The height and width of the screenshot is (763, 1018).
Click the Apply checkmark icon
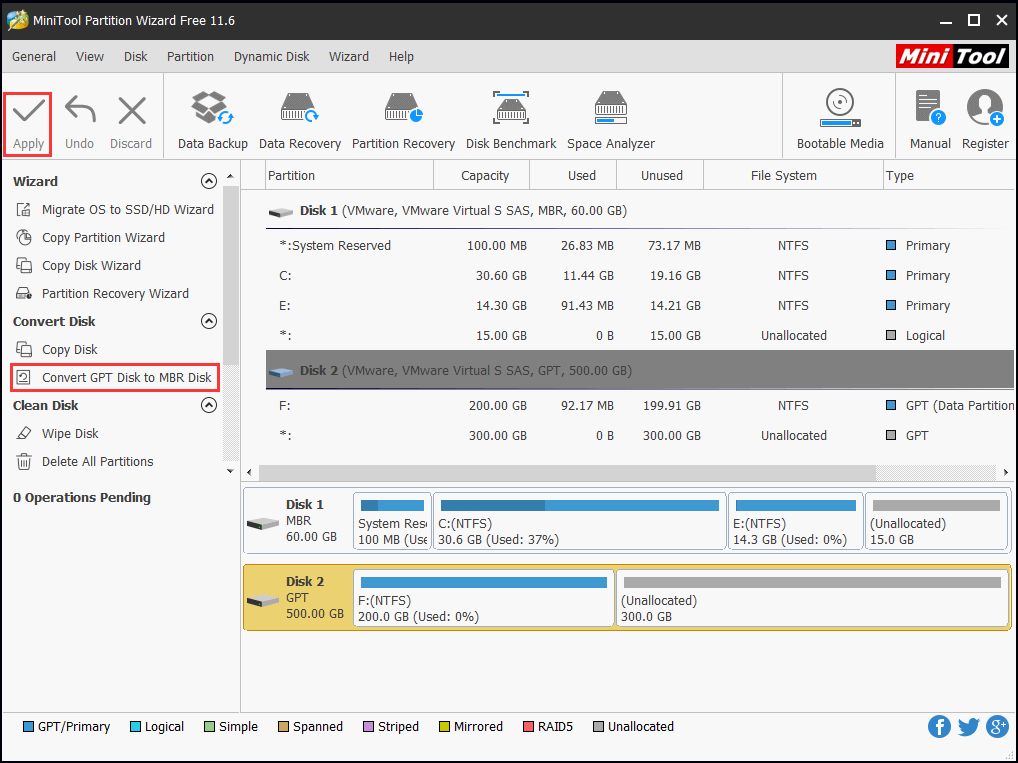(29, 110)
